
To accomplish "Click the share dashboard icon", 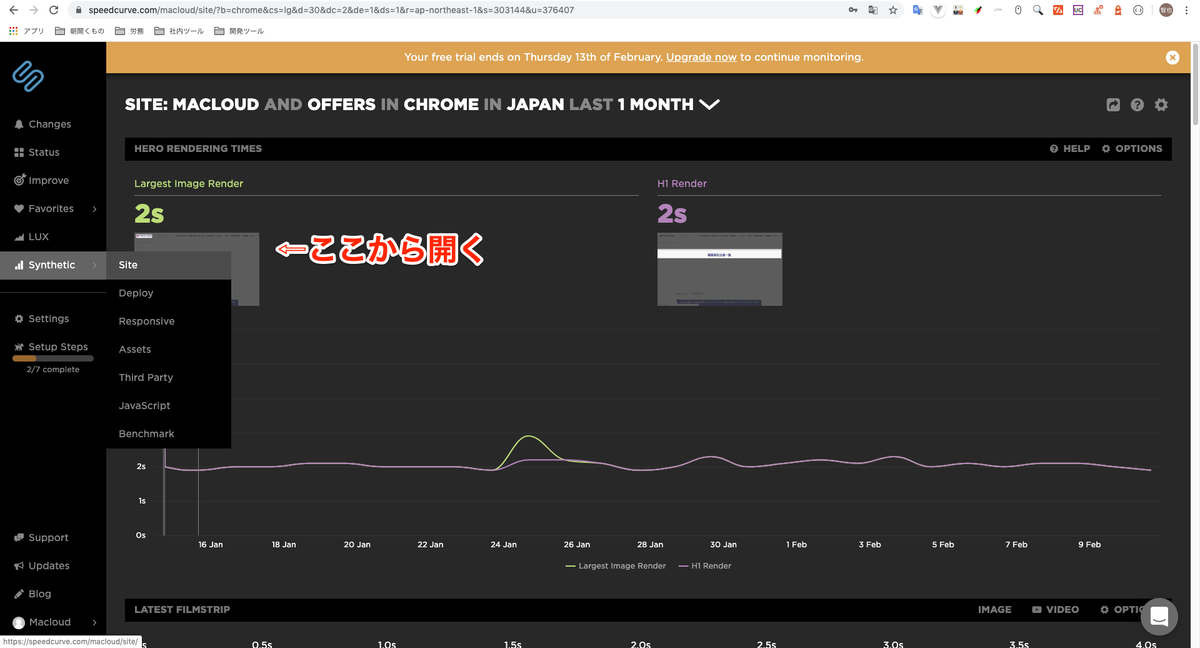I will 1113,105.
